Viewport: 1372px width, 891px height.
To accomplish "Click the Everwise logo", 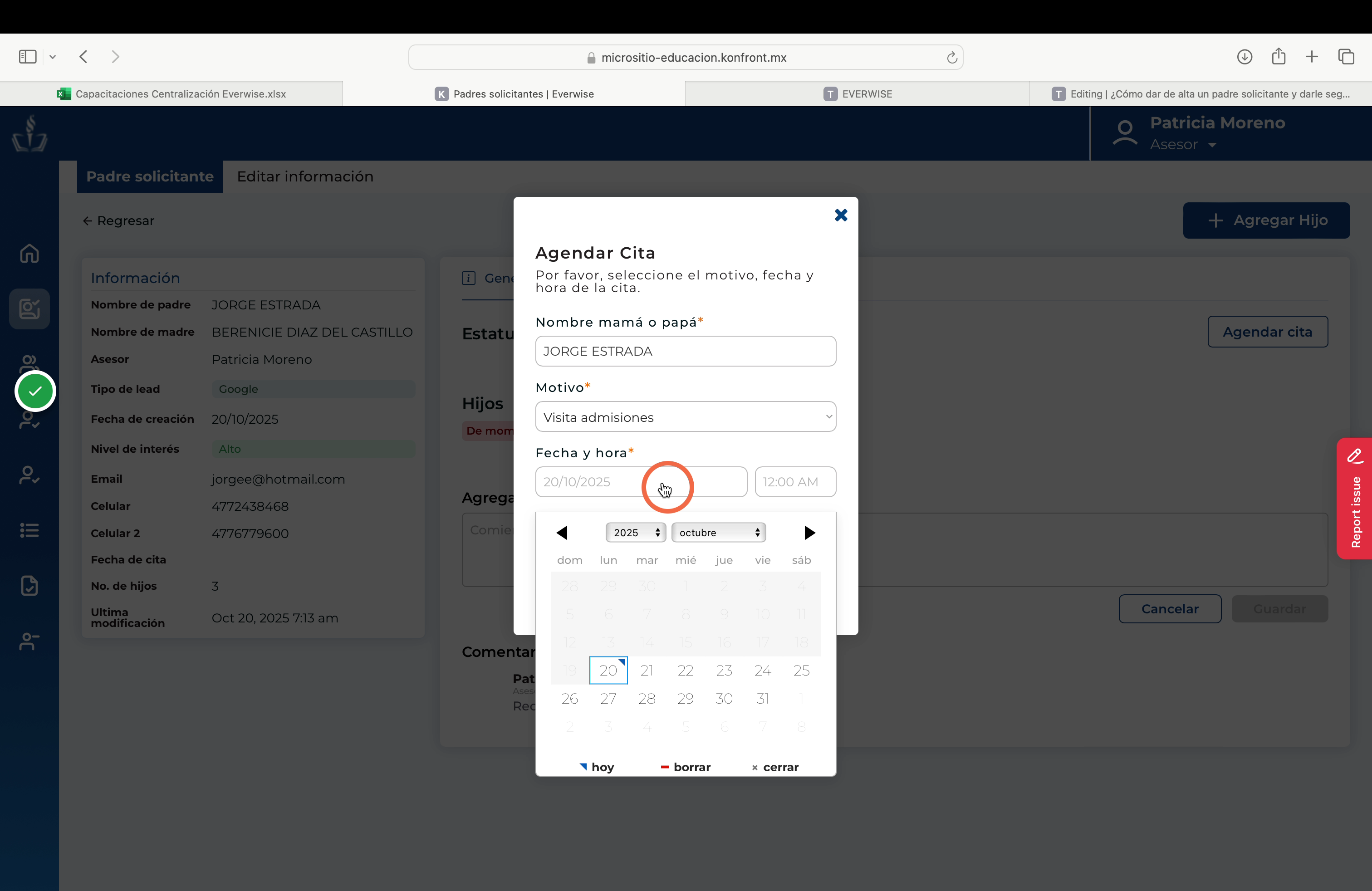I will tap(29, 133).
